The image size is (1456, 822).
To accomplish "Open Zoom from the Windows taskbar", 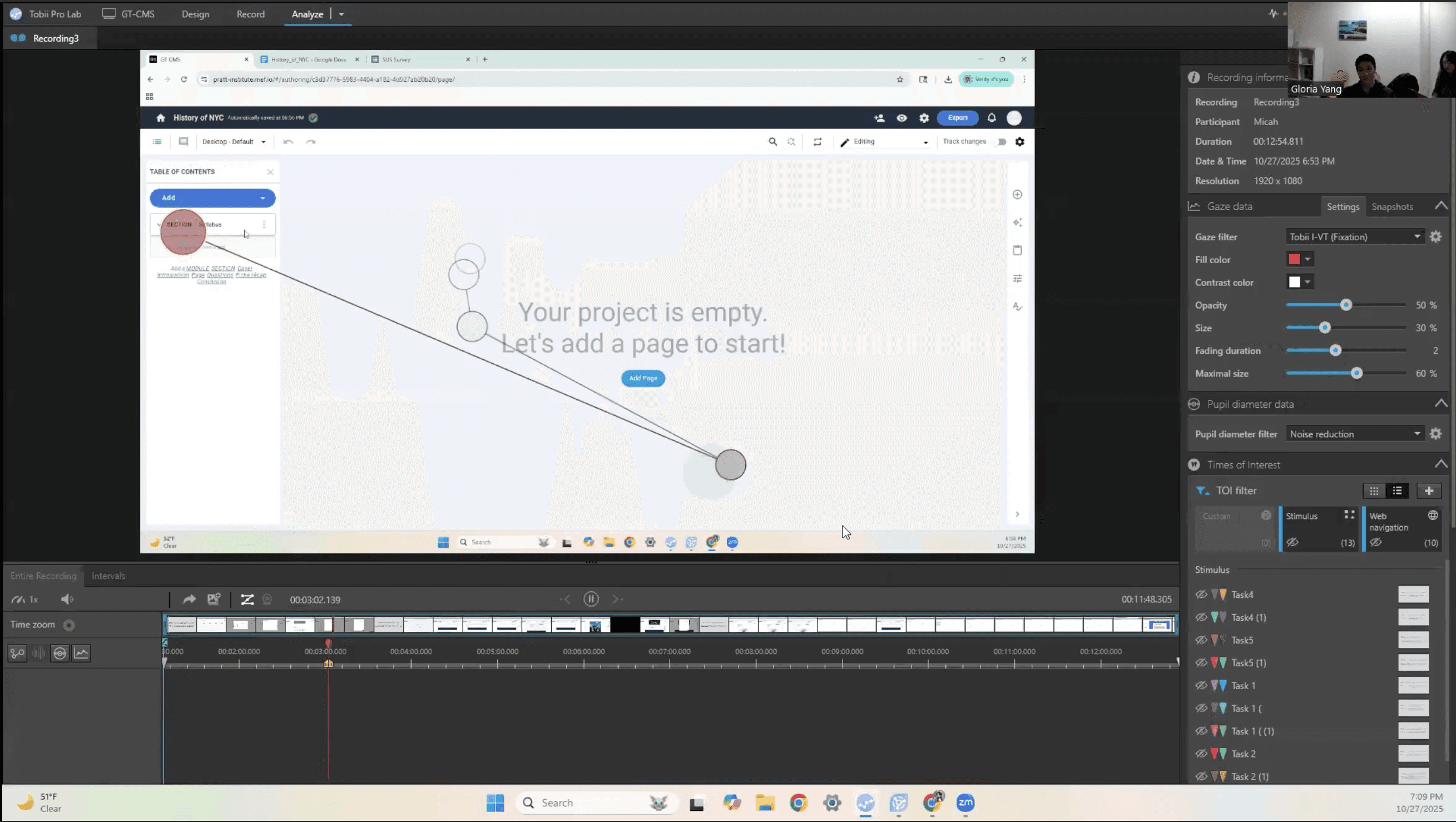I will point(965,803).
